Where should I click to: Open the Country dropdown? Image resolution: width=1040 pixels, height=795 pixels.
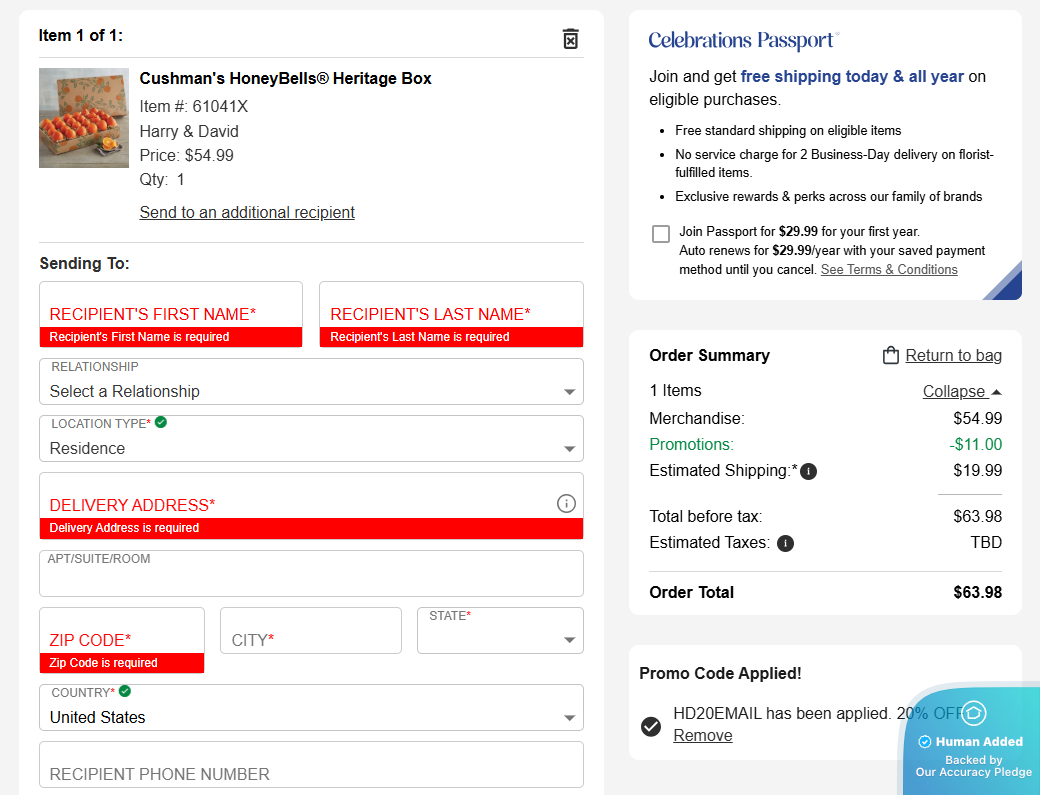311,717
